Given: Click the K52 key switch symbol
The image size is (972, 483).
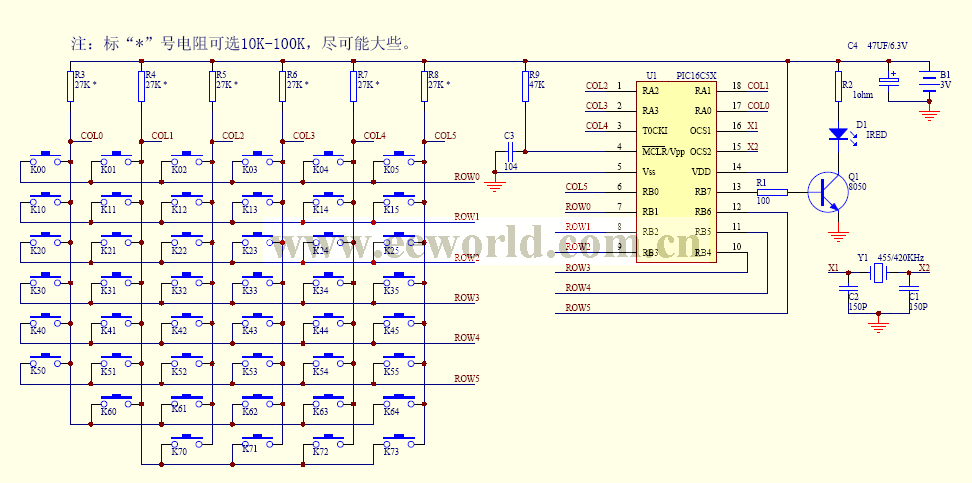Looking at the screenshot, I should pyautogui.click(x=187, y=361).
